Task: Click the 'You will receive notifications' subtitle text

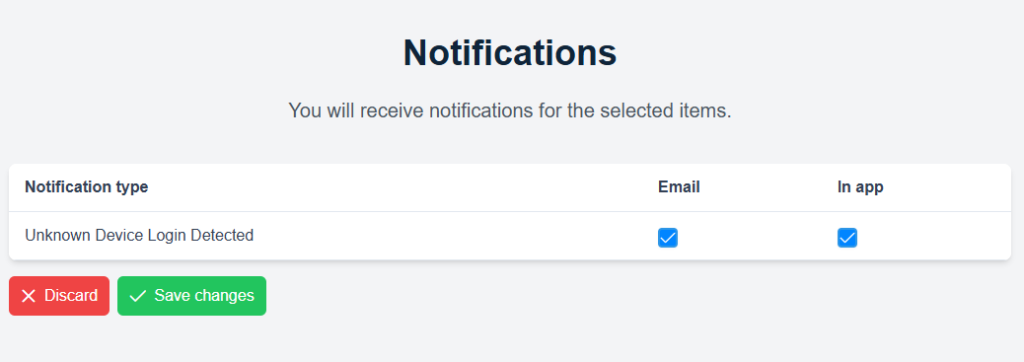Action: click(x=510, y=110)
